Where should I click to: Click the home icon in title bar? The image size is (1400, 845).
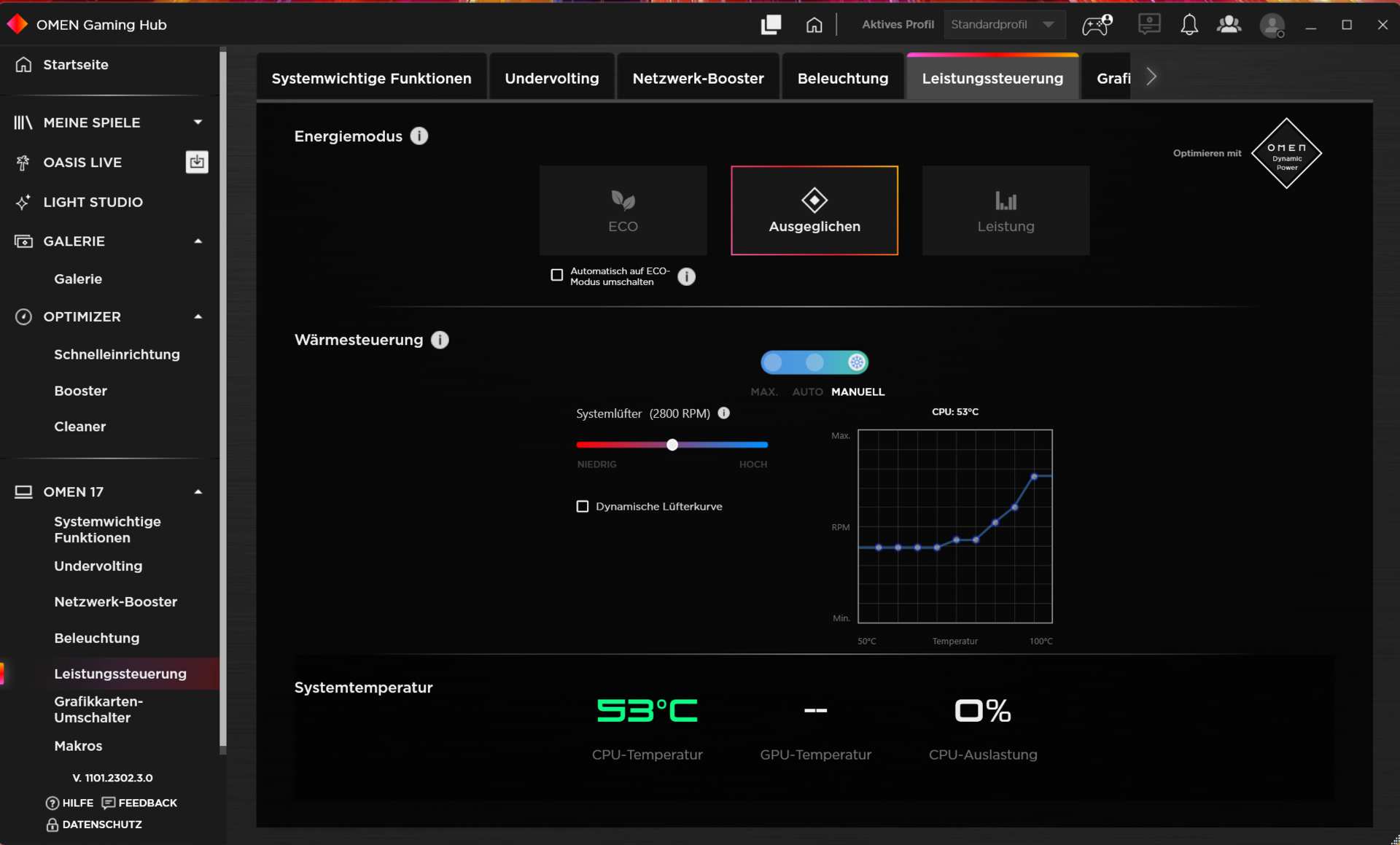[814, 25]
